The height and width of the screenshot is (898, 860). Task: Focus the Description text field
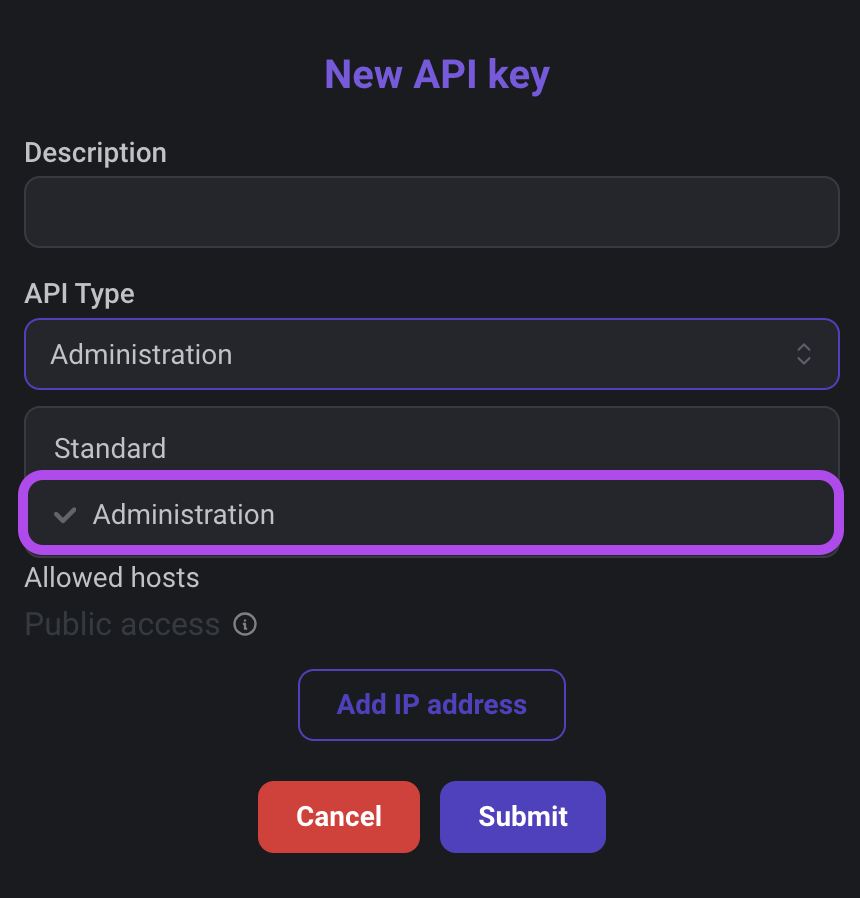tap(432, 212)
